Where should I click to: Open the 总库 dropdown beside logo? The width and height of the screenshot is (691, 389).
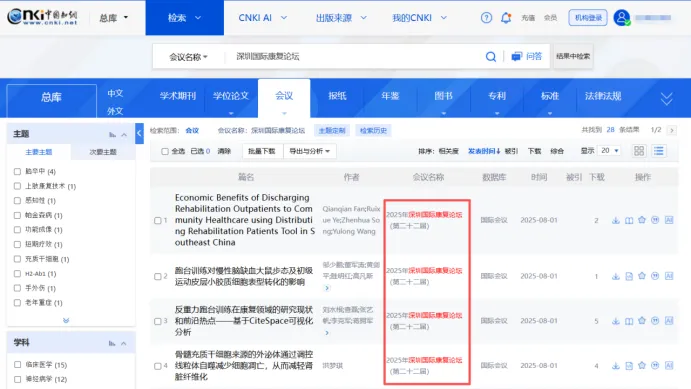[113, 18]
